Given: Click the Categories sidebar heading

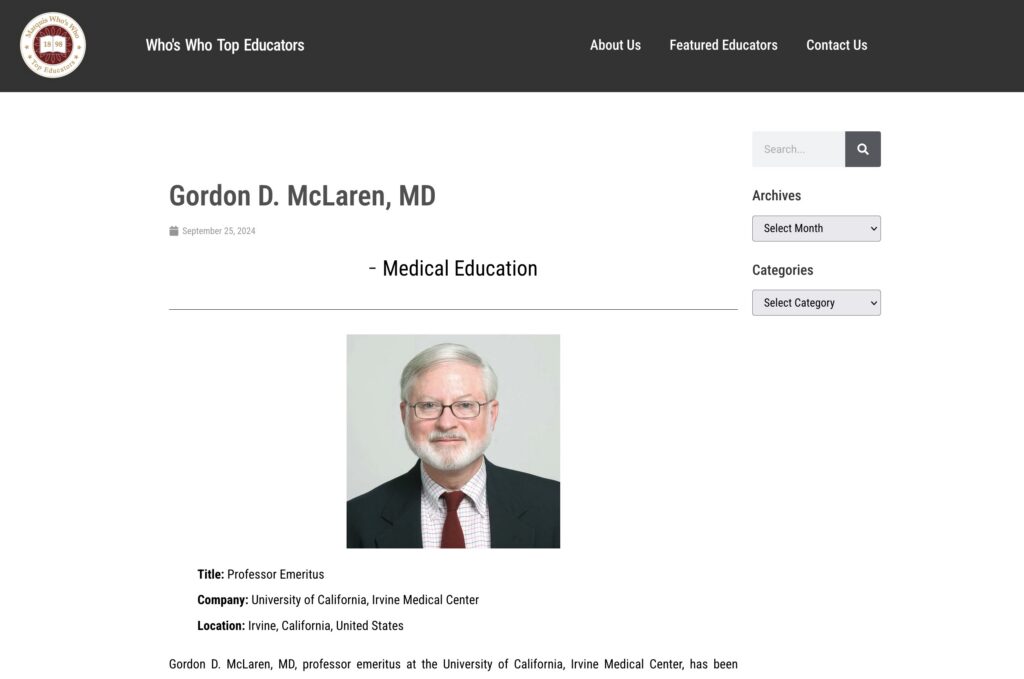Looking at the screenshot, I should click(782, 270).
